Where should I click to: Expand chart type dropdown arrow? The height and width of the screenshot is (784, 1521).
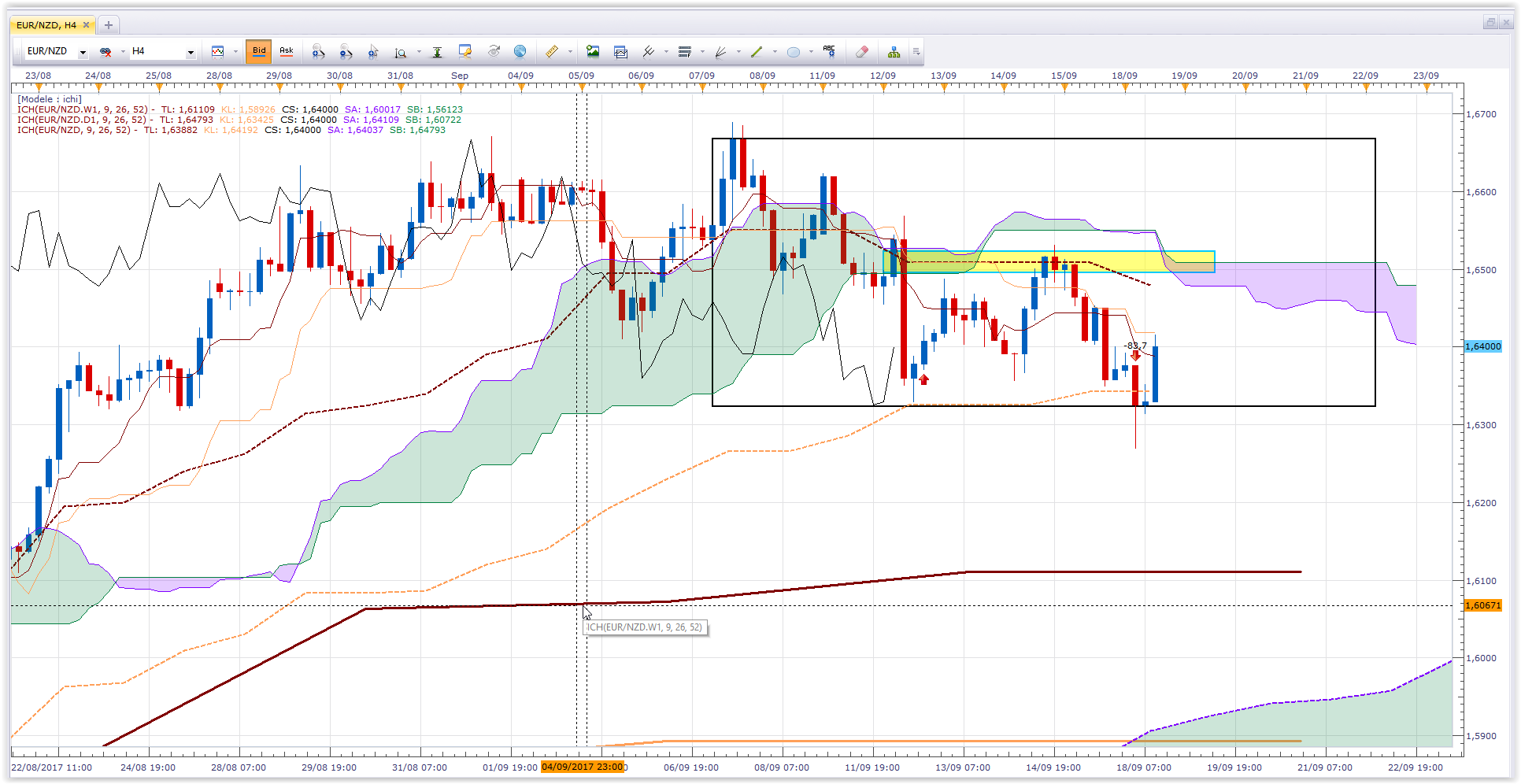(235, 52)
